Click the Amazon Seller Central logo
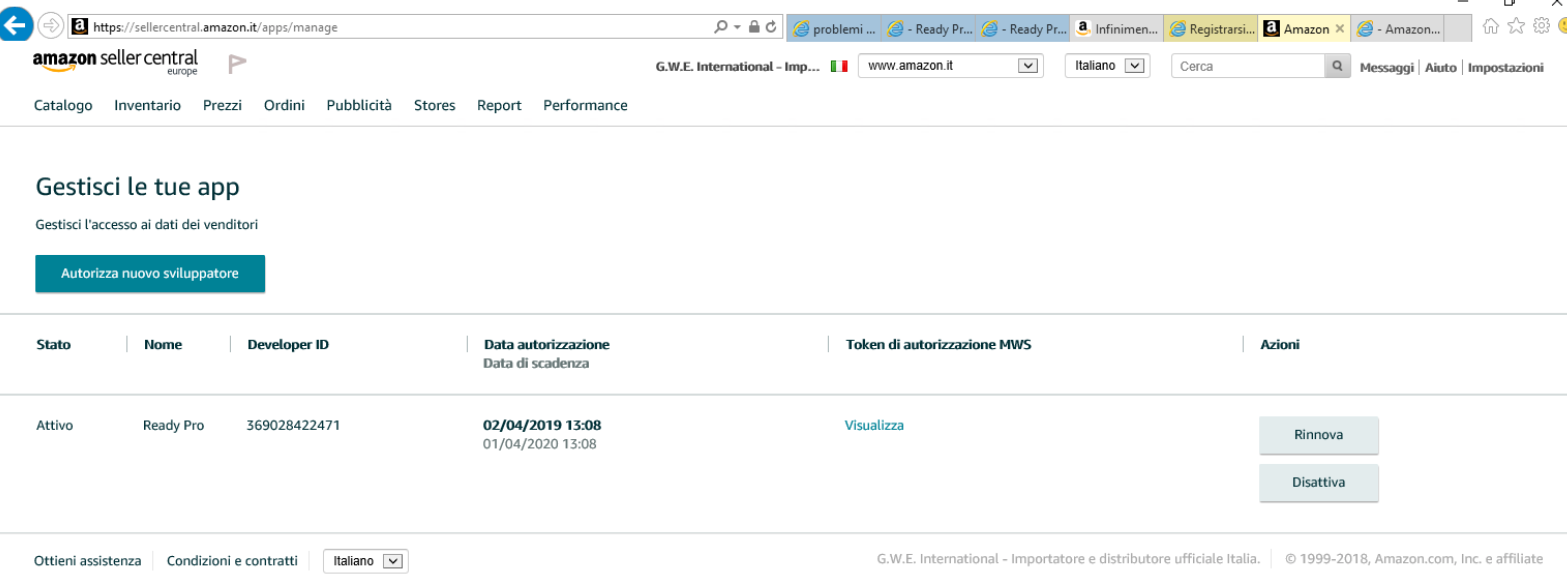Image resolution: width=1567 pixels, height=584 pixels. (x=115, y=62)
